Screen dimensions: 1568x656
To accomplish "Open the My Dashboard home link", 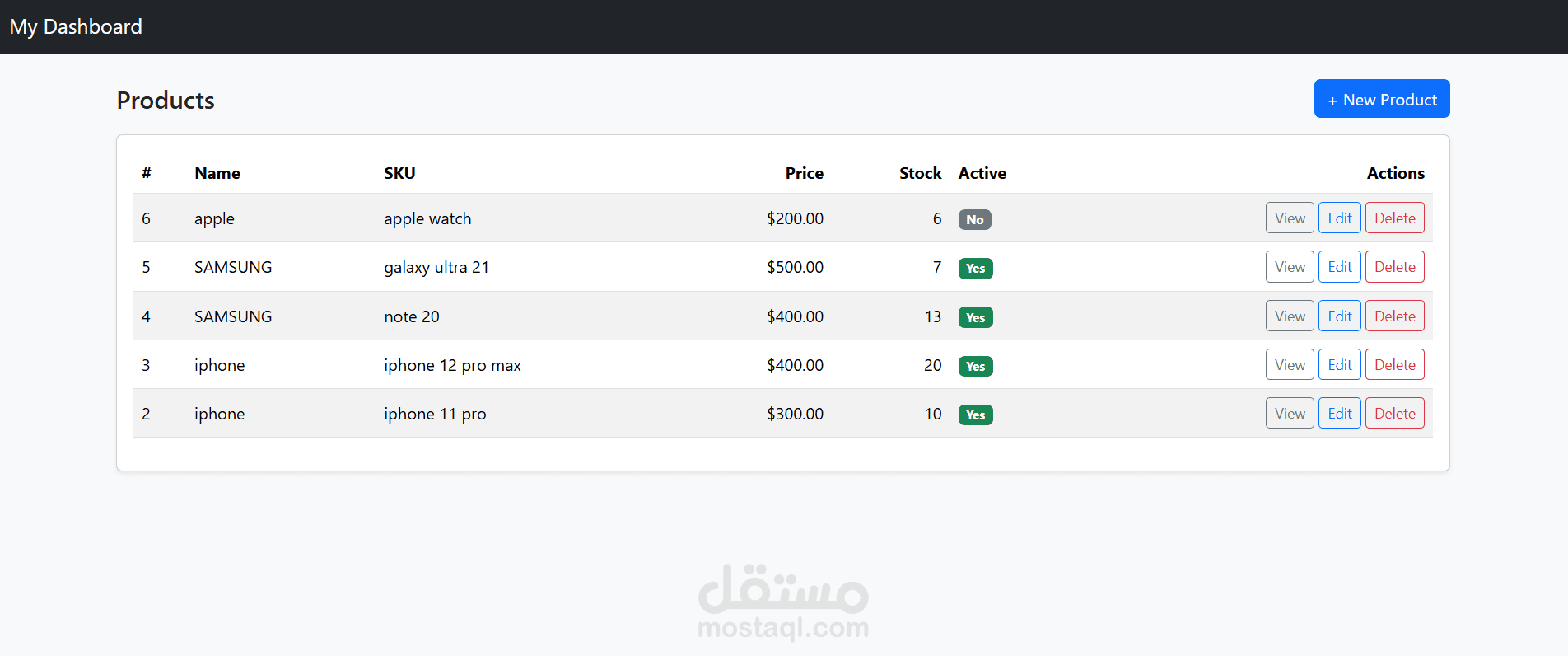I will tap(76, 26).
